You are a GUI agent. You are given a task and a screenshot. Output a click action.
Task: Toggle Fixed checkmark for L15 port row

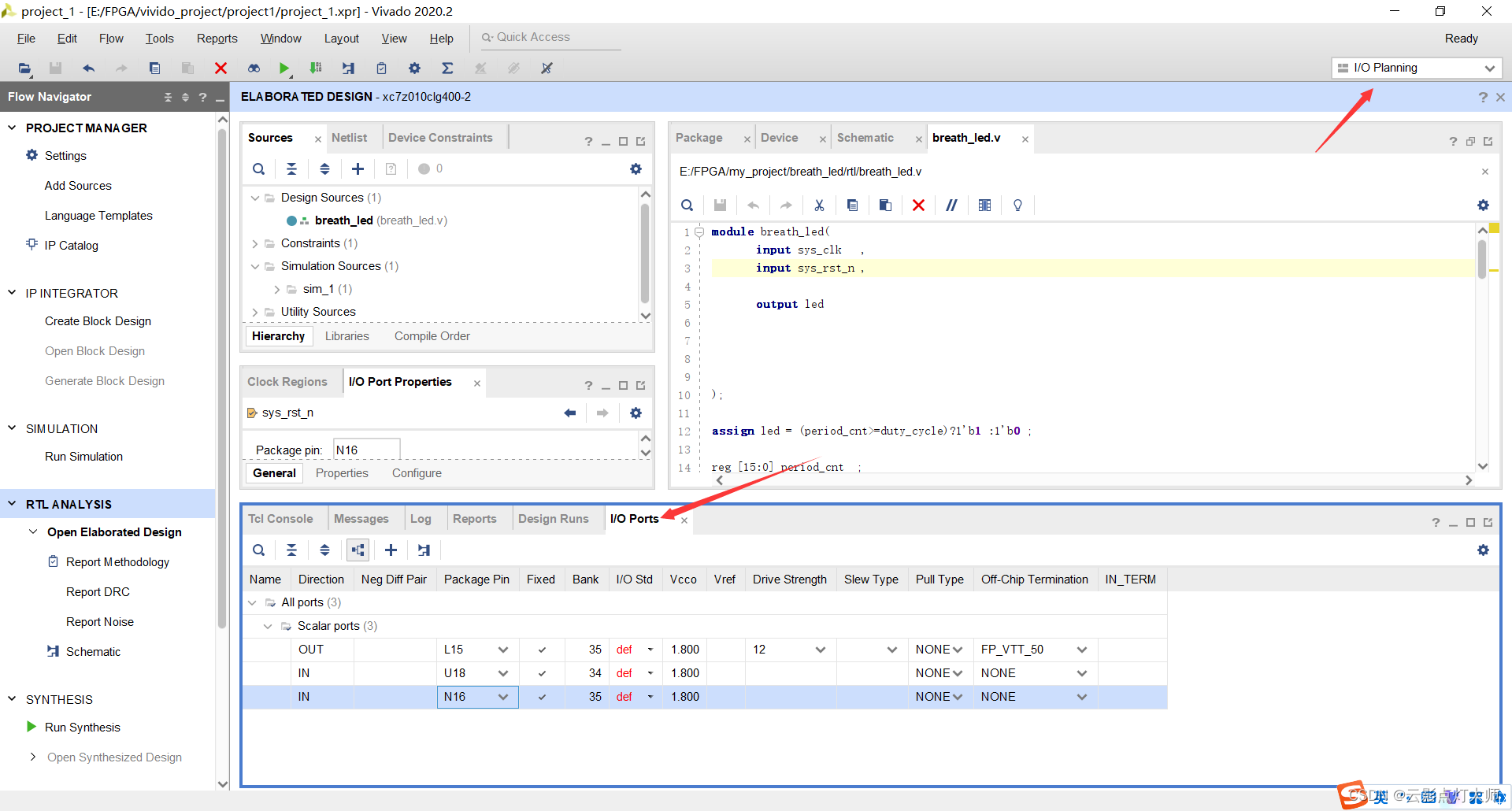tap(542, 650)
